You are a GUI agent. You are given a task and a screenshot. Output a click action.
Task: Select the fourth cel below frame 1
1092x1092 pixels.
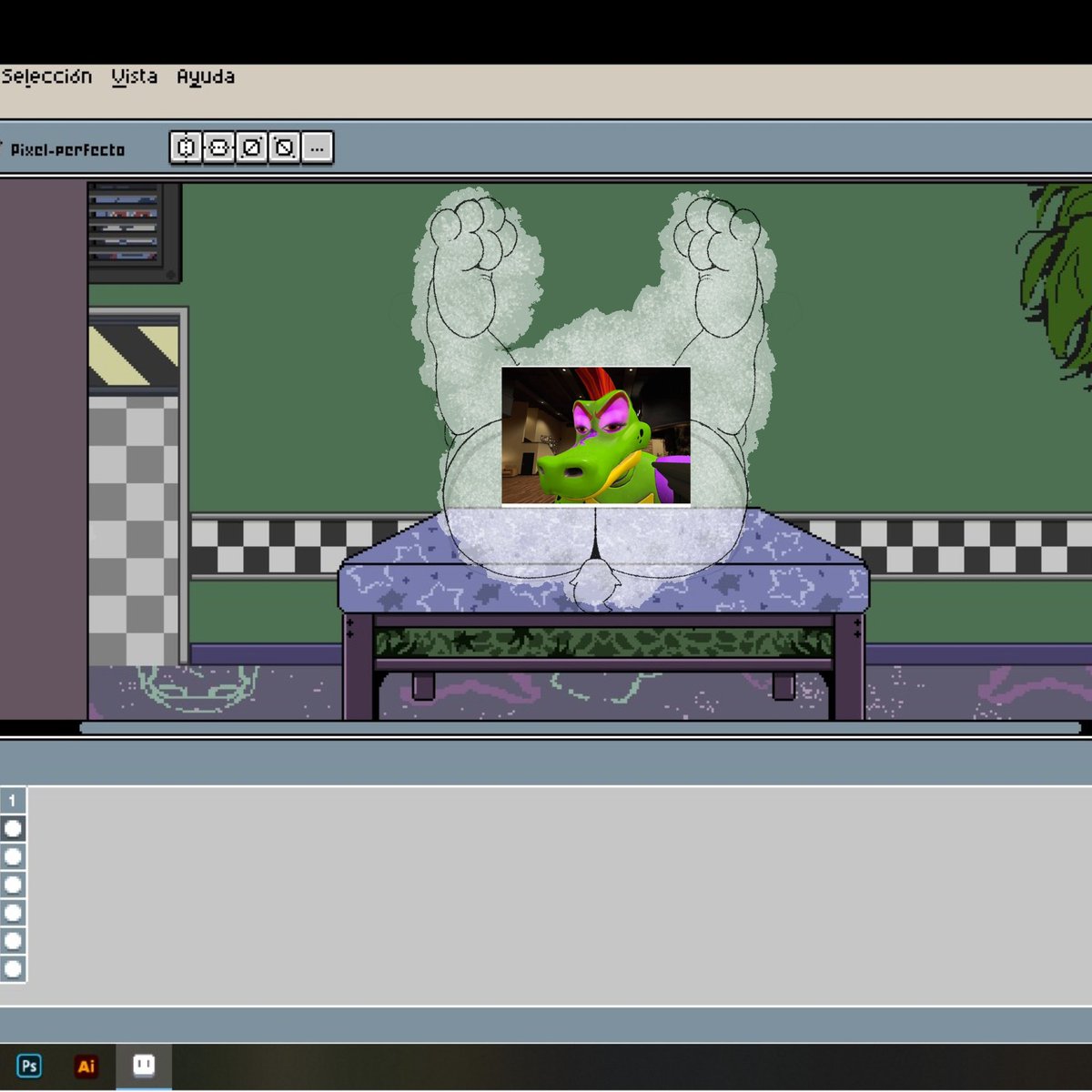[x=13, y=913]
